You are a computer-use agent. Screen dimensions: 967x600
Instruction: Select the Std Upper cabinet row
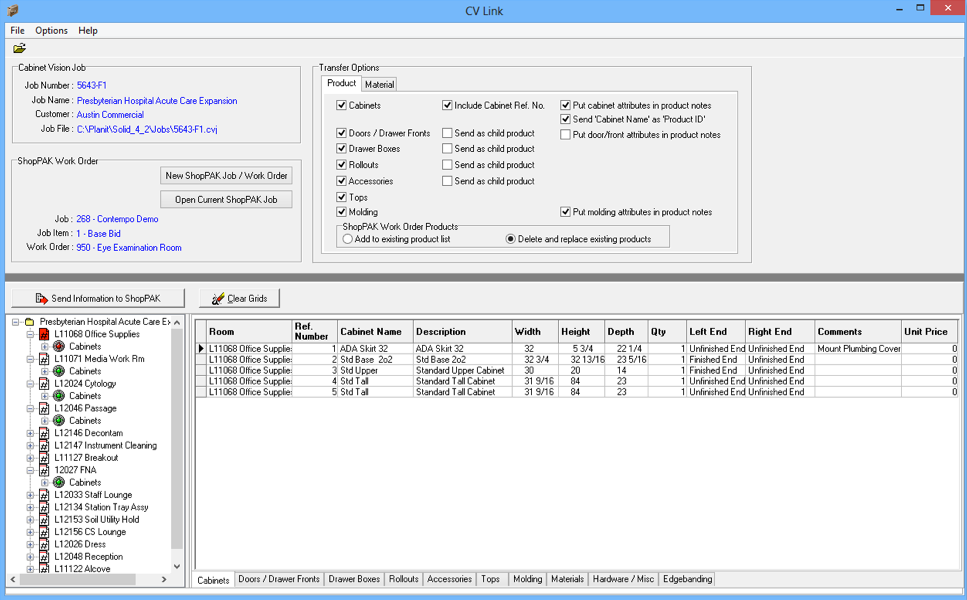pyautogui.click(x=370, y=370)
